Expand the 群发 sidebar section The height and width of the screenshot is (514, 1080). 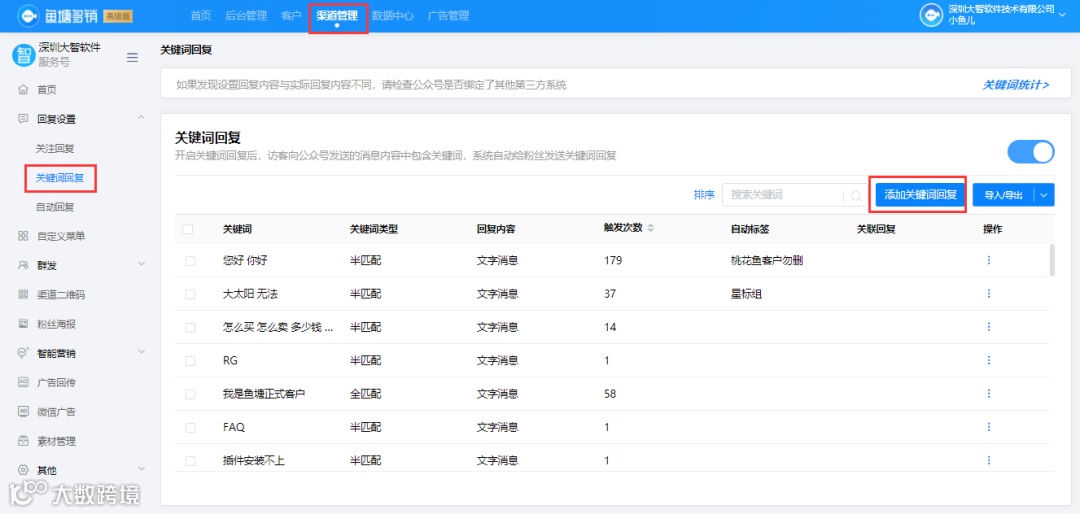(x=142, y=265)
